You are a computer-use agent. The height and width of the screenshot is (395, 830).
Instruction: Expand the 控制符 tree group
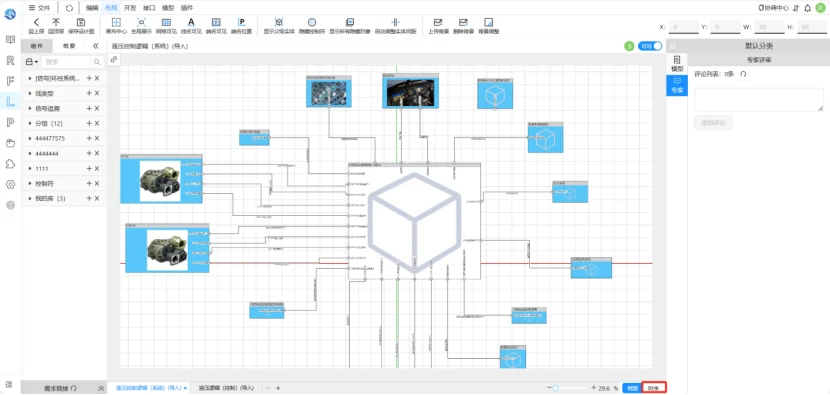coord(30,183)
